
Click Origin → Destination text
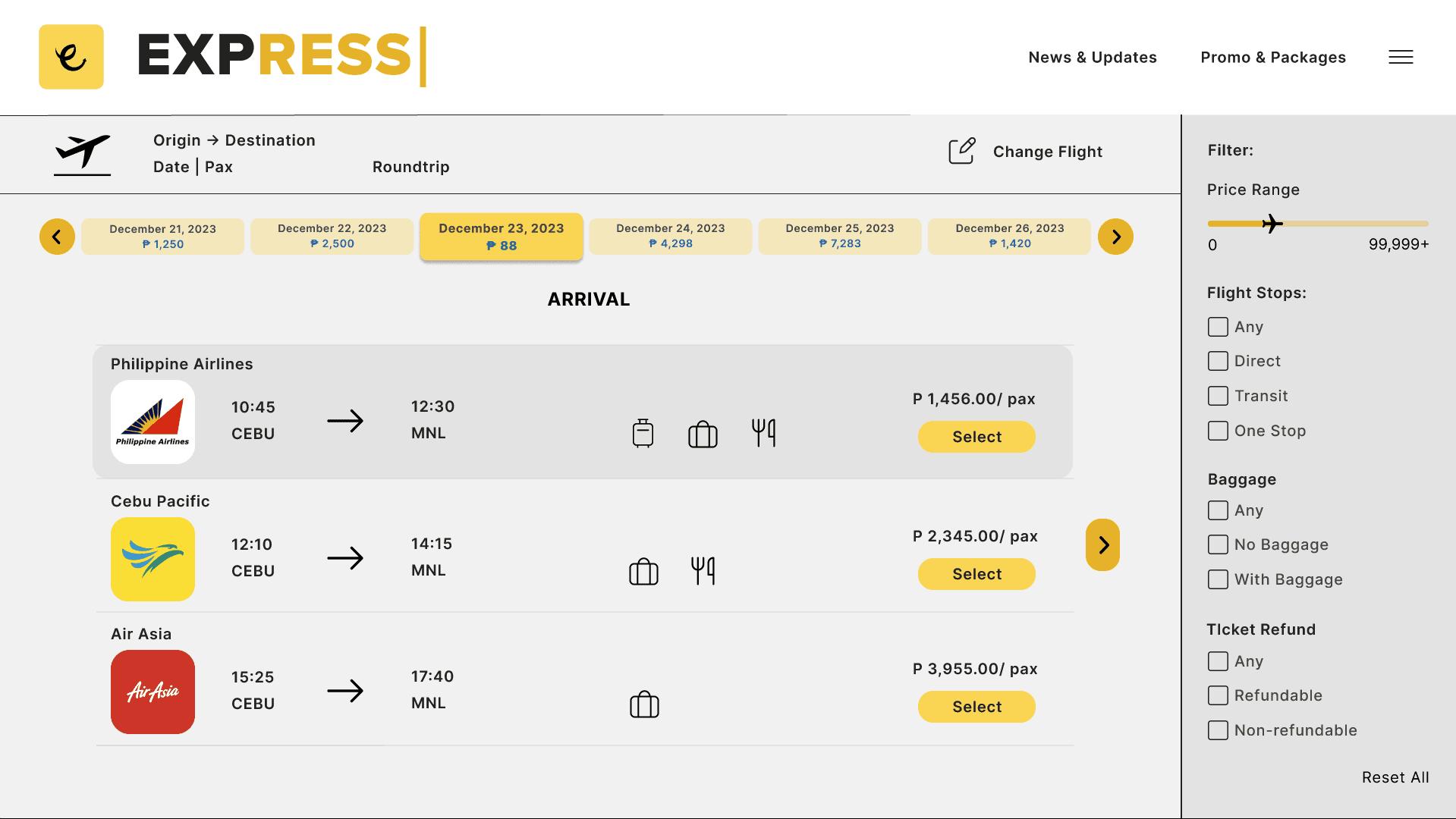point(234,140)
